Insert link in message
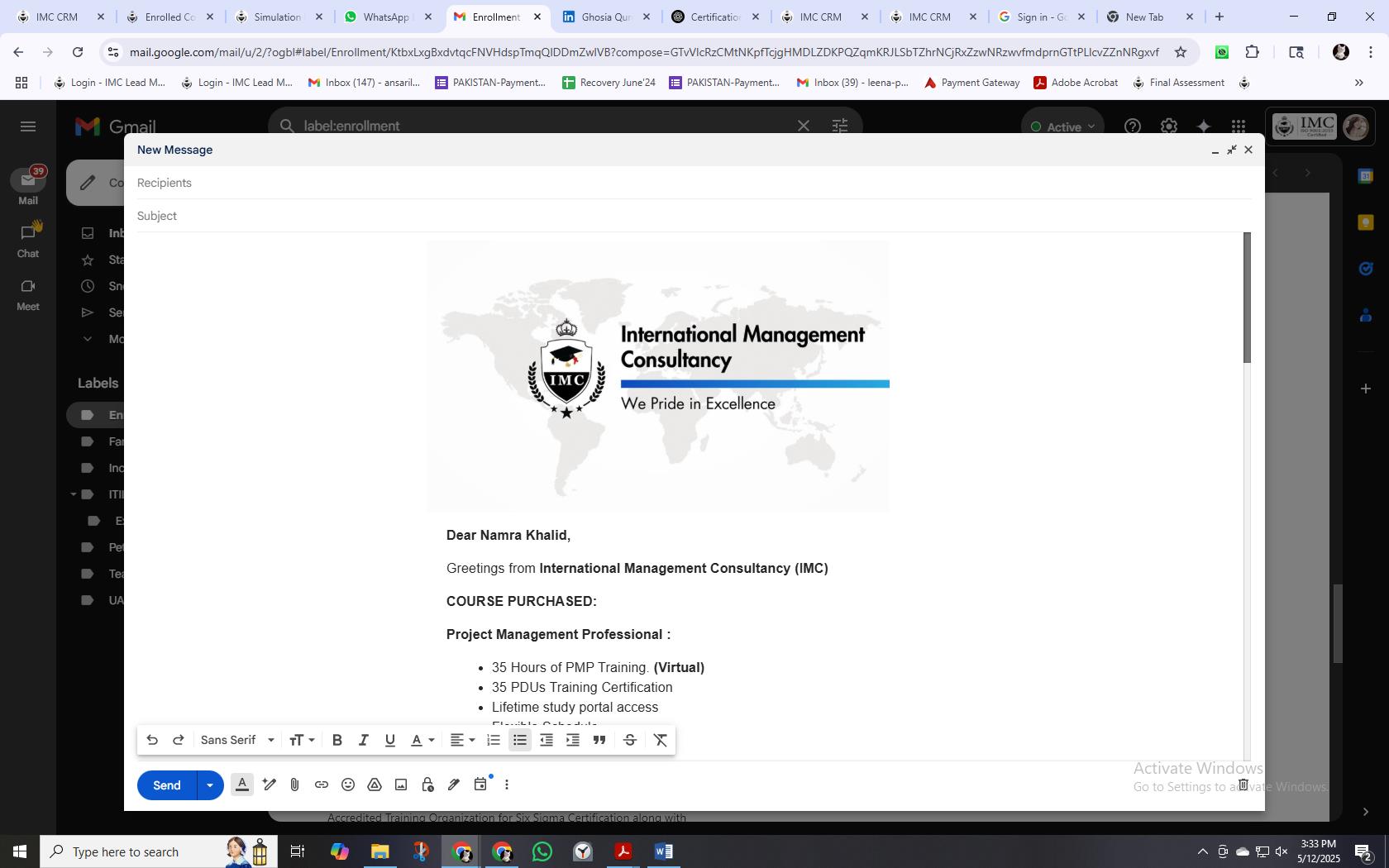 coord(322,785)
